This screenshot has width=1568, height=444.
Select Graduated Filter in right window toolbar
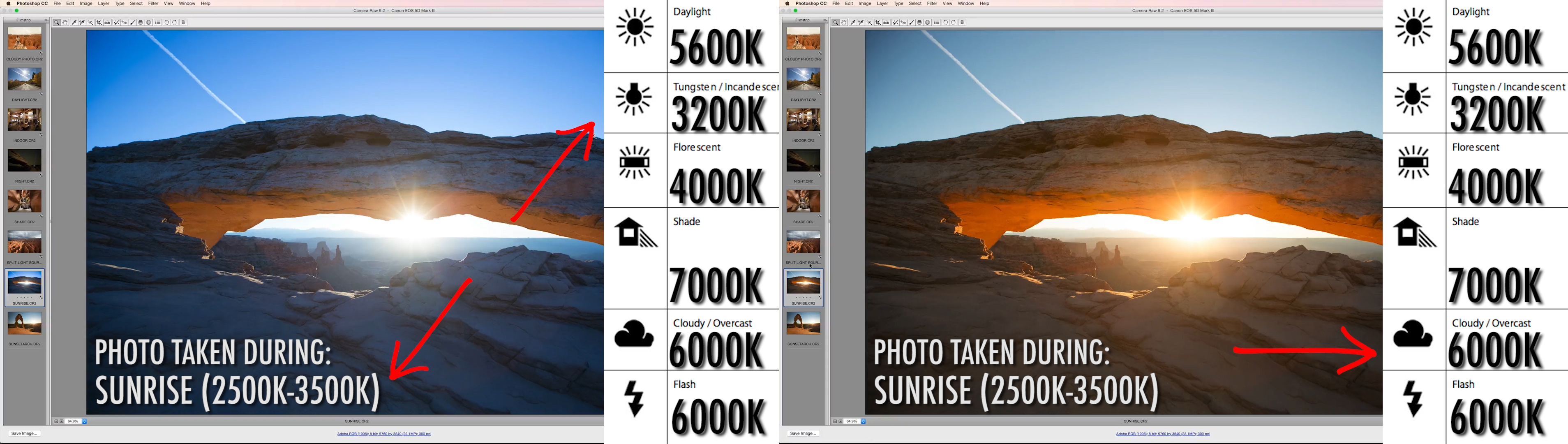point(919,23)
